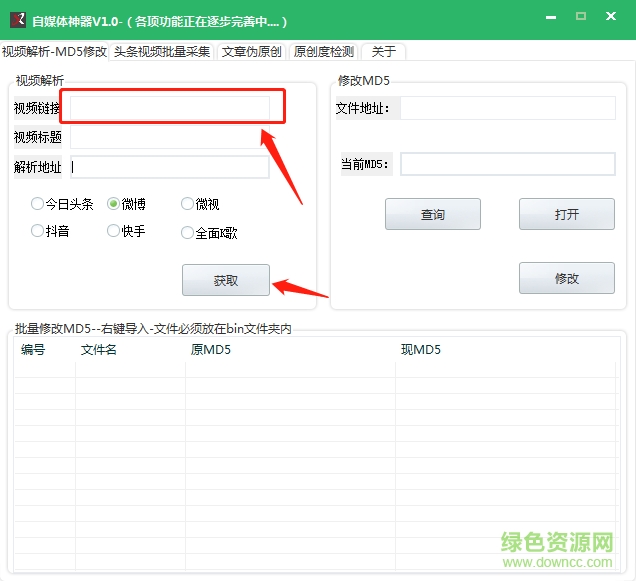Open the 原创度检测 tab
The width and height of the screenshot is (636, 581).
(x=324, y=52)
